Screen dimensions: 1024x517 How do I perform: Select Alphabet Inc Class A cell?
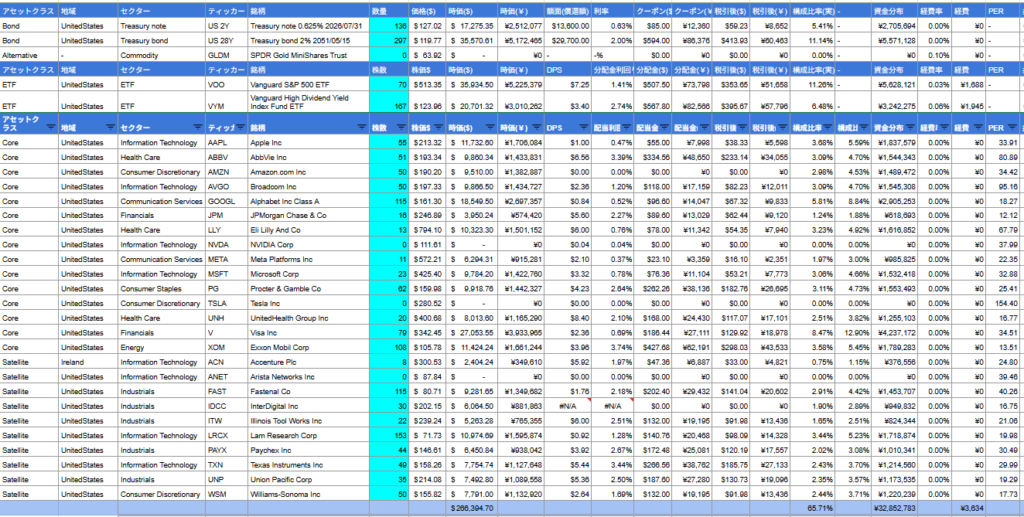click(x=308, y=201)
